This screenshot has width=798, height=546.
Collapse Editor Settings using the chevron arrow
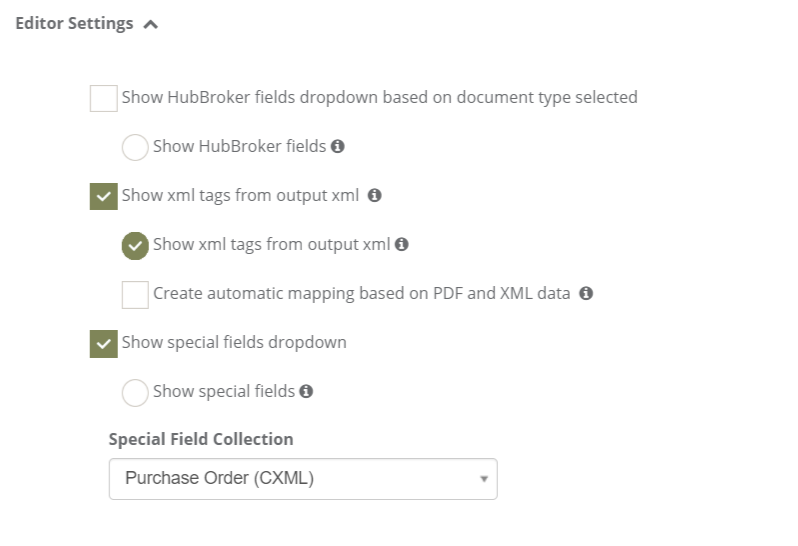point(151,24)
